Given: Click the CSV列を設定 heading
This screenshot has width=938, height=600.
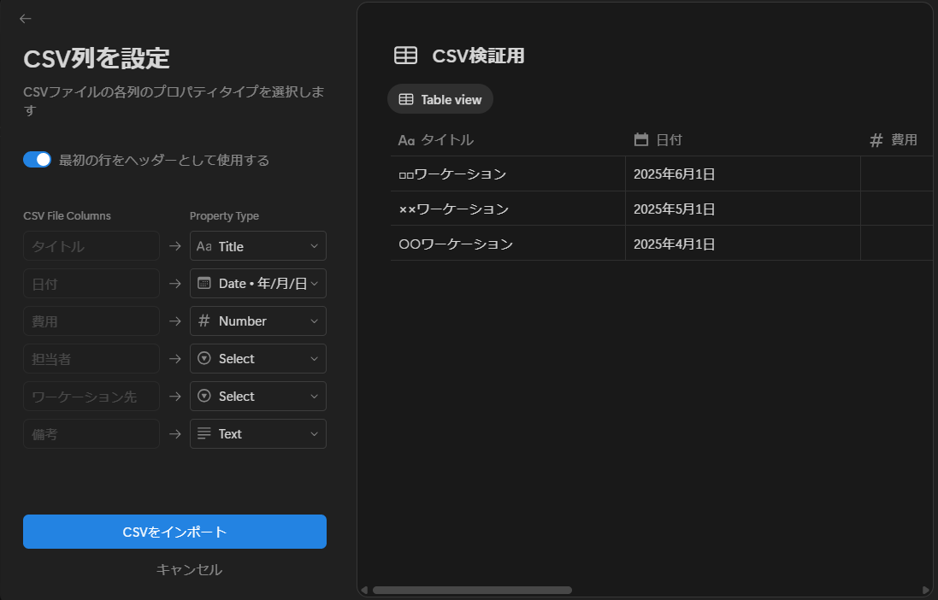Looking at the screenshot, I should pos(96,59).
